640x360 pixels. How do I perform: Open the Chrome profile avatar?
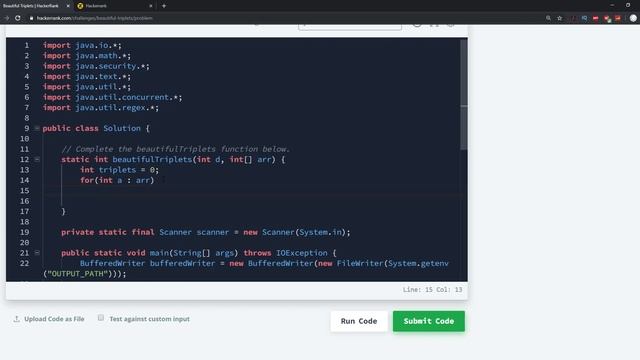(633, 18)
